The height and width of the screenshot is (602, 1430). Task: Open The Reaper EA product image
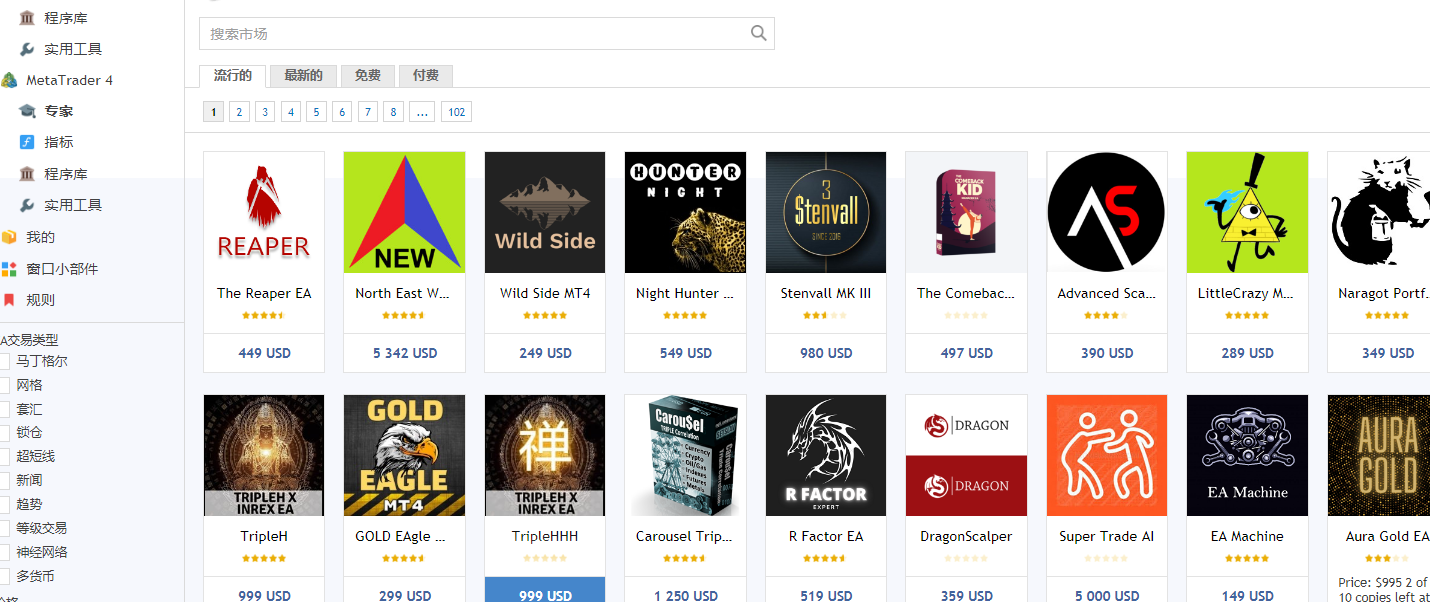pos(264,212)
